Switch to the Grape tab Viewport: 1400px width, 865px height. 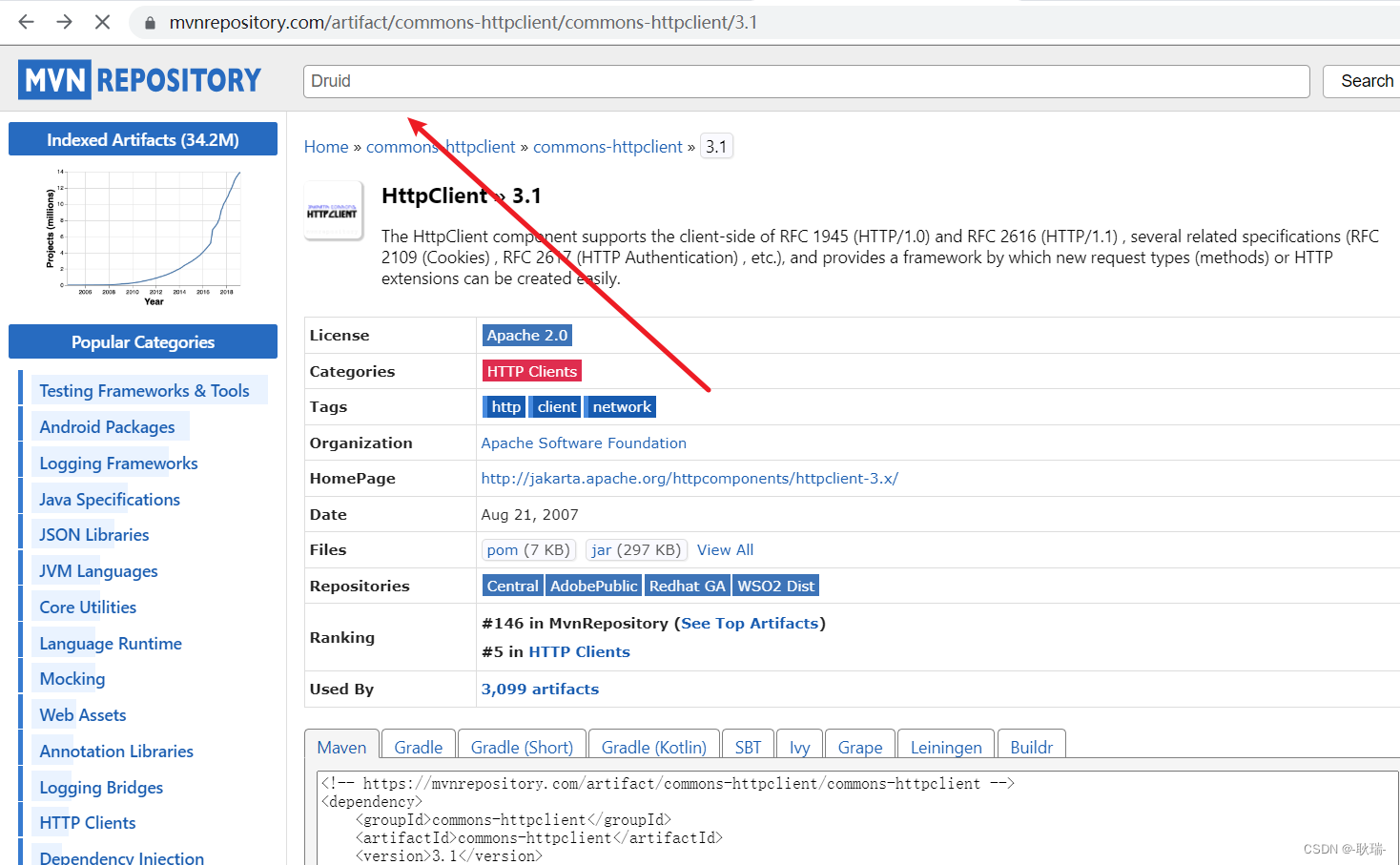(859, 747)
